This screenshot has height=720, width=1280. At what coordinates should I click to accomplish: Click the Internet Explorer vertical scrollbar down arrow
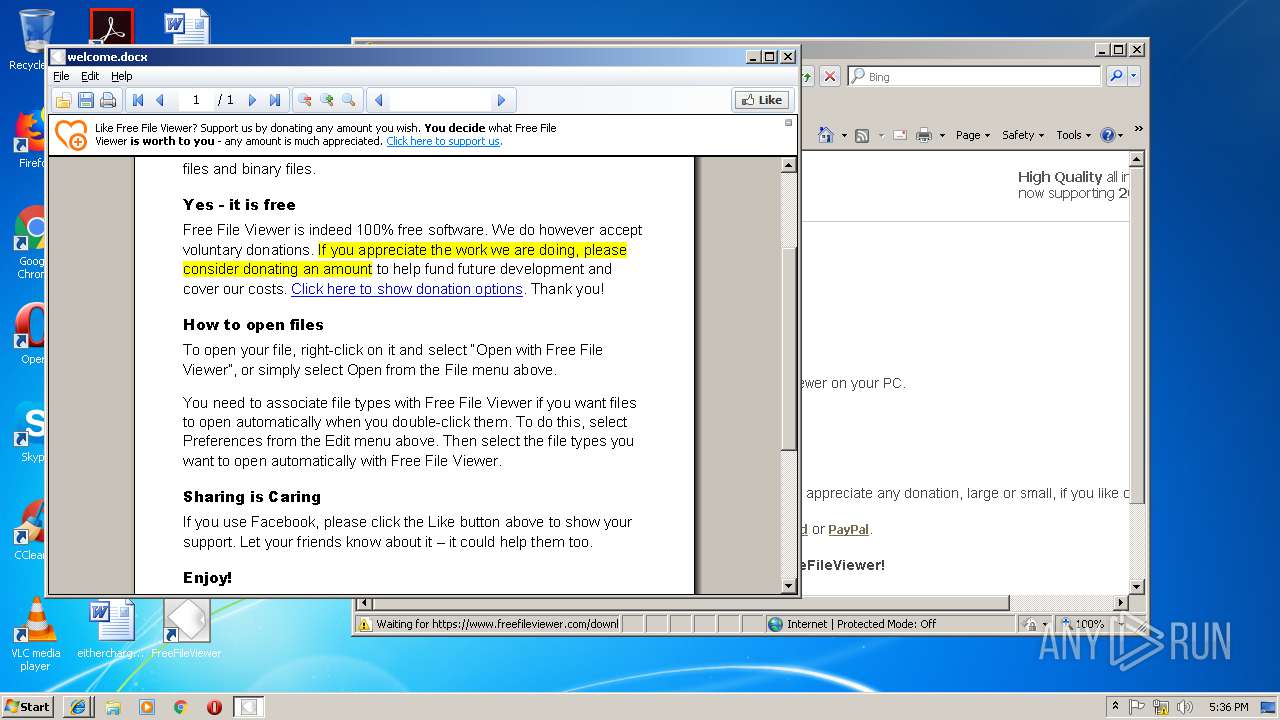[x=1137, y=586]
